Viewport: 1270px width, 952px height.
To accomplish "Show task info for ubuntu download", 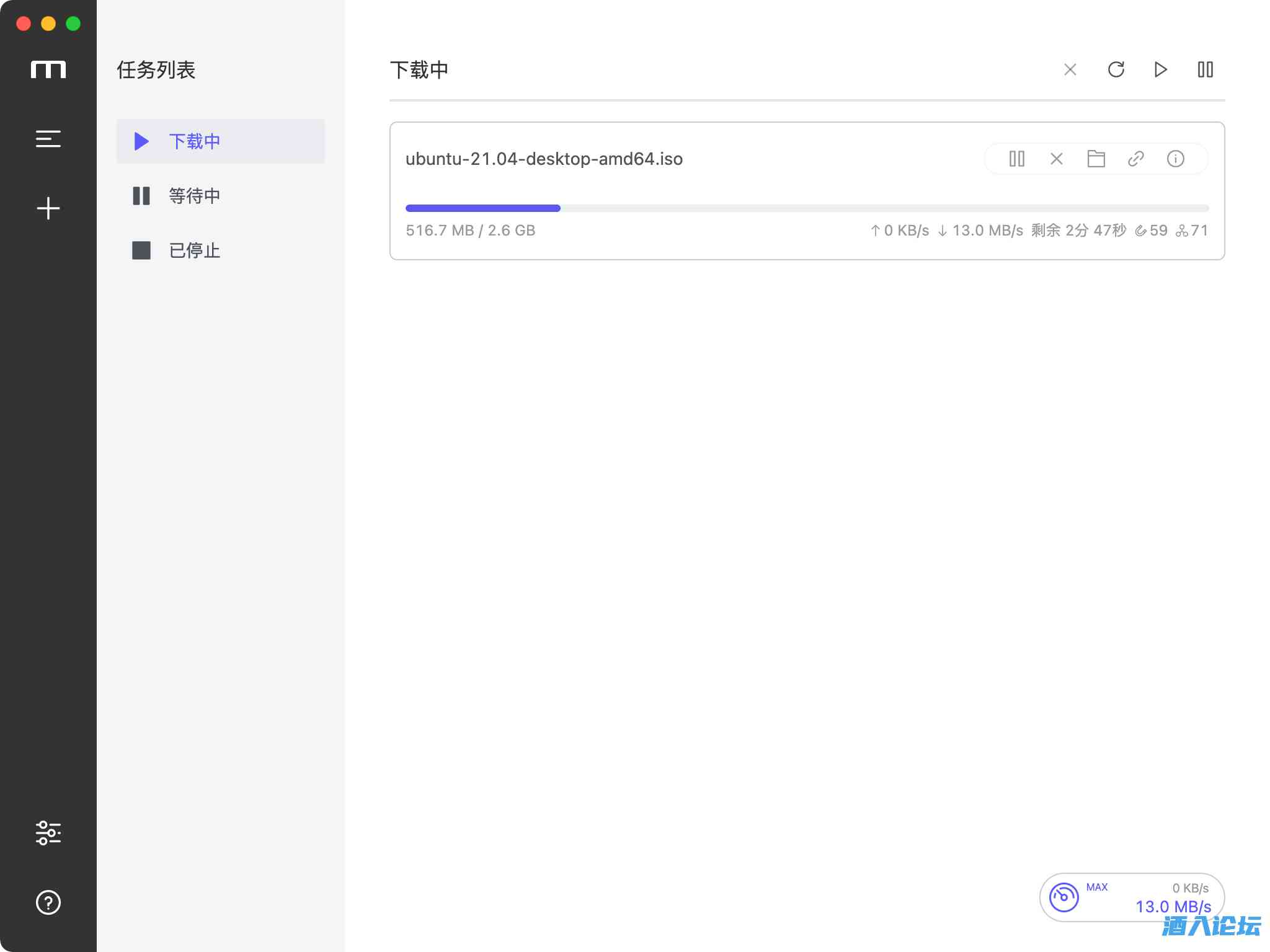I will (1176, 159).
